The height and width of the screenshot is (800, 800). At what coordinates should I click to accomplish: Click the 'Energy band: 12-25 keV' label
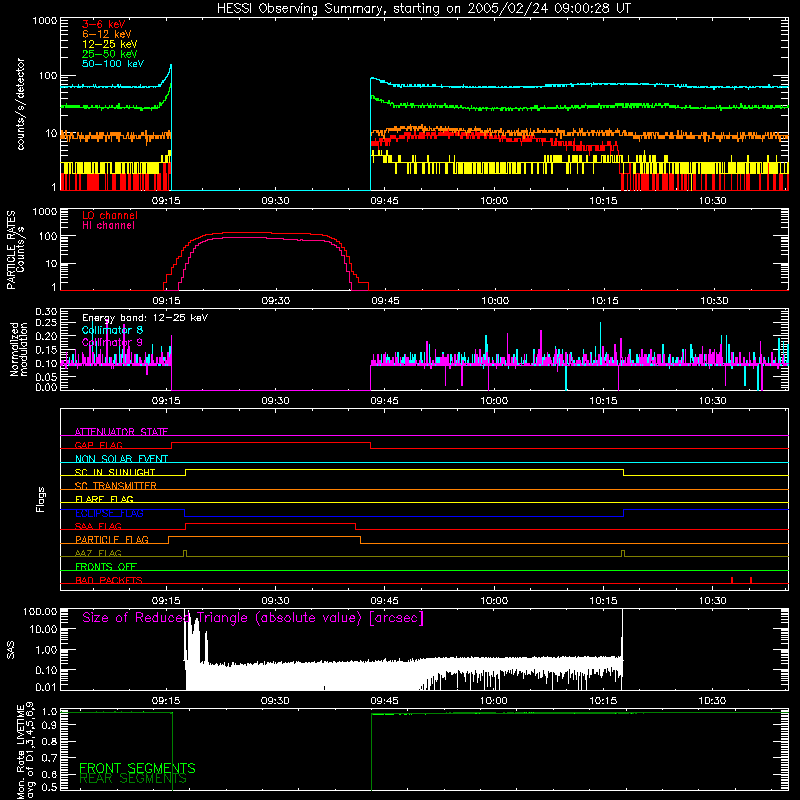click(145, 317)
